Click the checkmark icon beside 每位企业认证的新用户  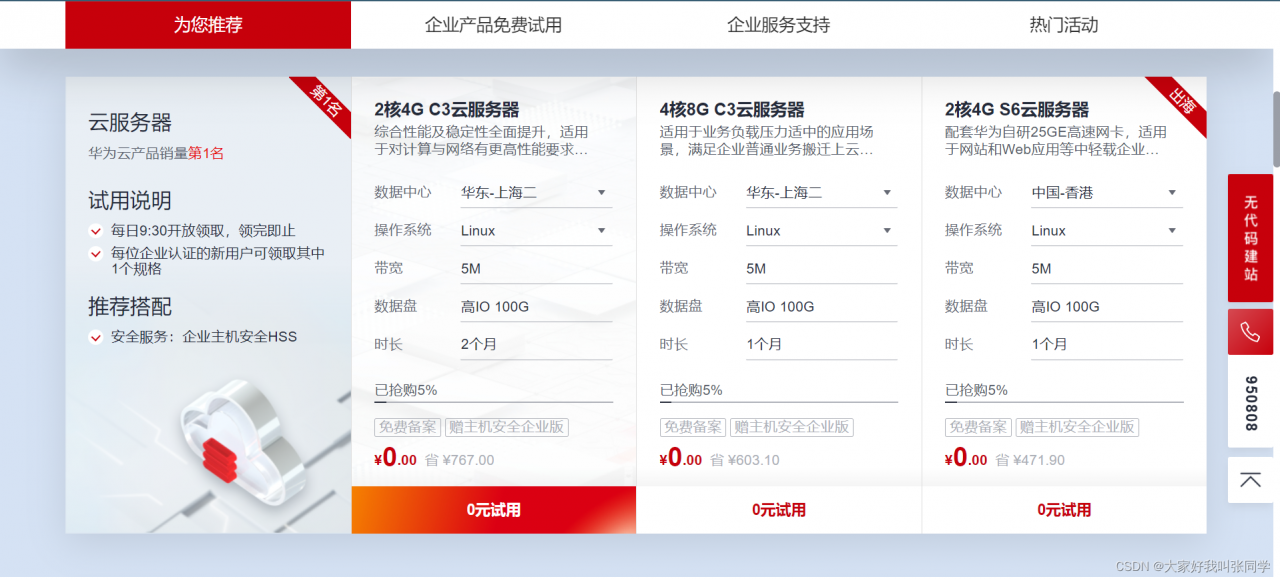[96, 254]
